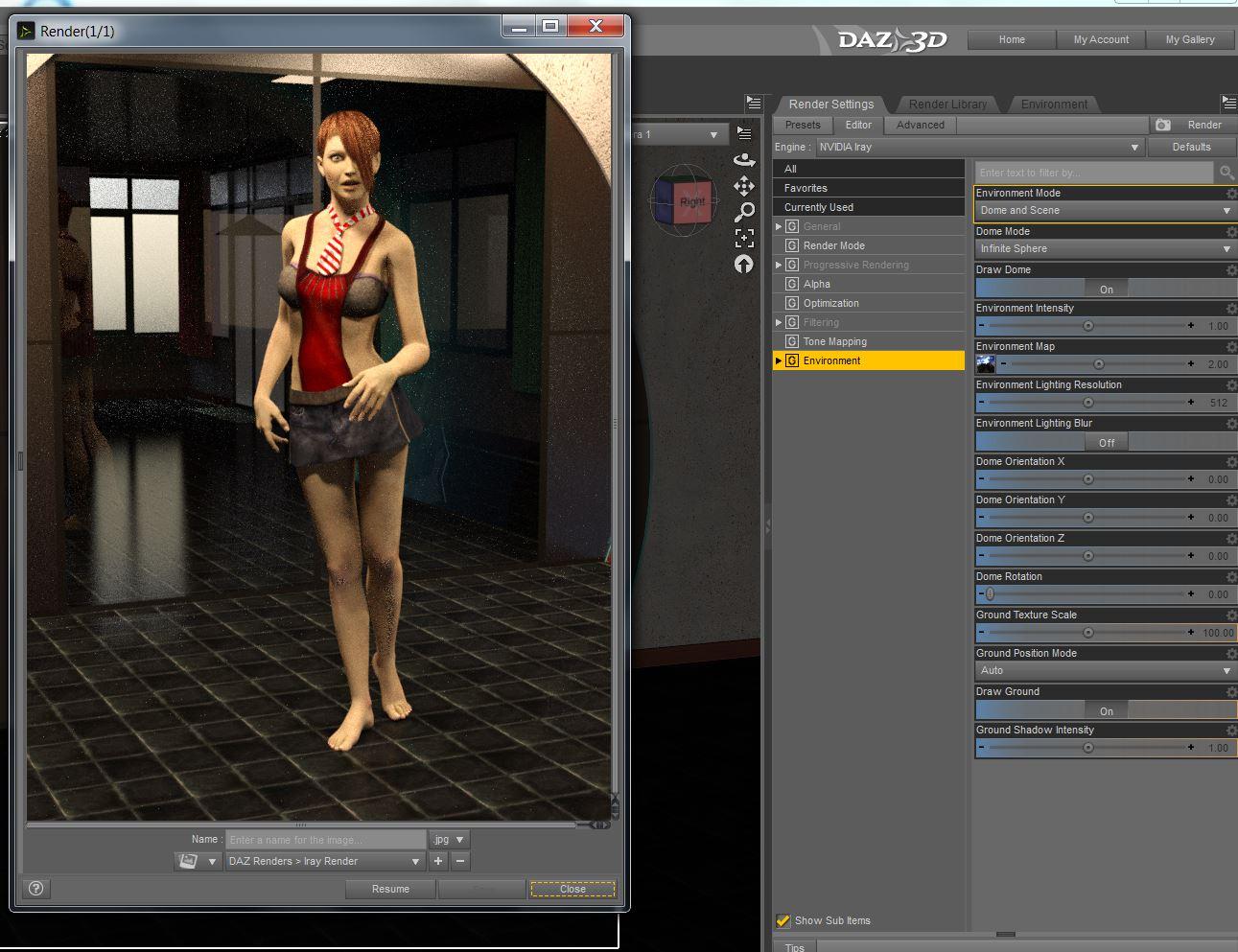1238x952 pixels.
Task: Click the Environment Intensity slider handle
Action: coord(1087,326)
